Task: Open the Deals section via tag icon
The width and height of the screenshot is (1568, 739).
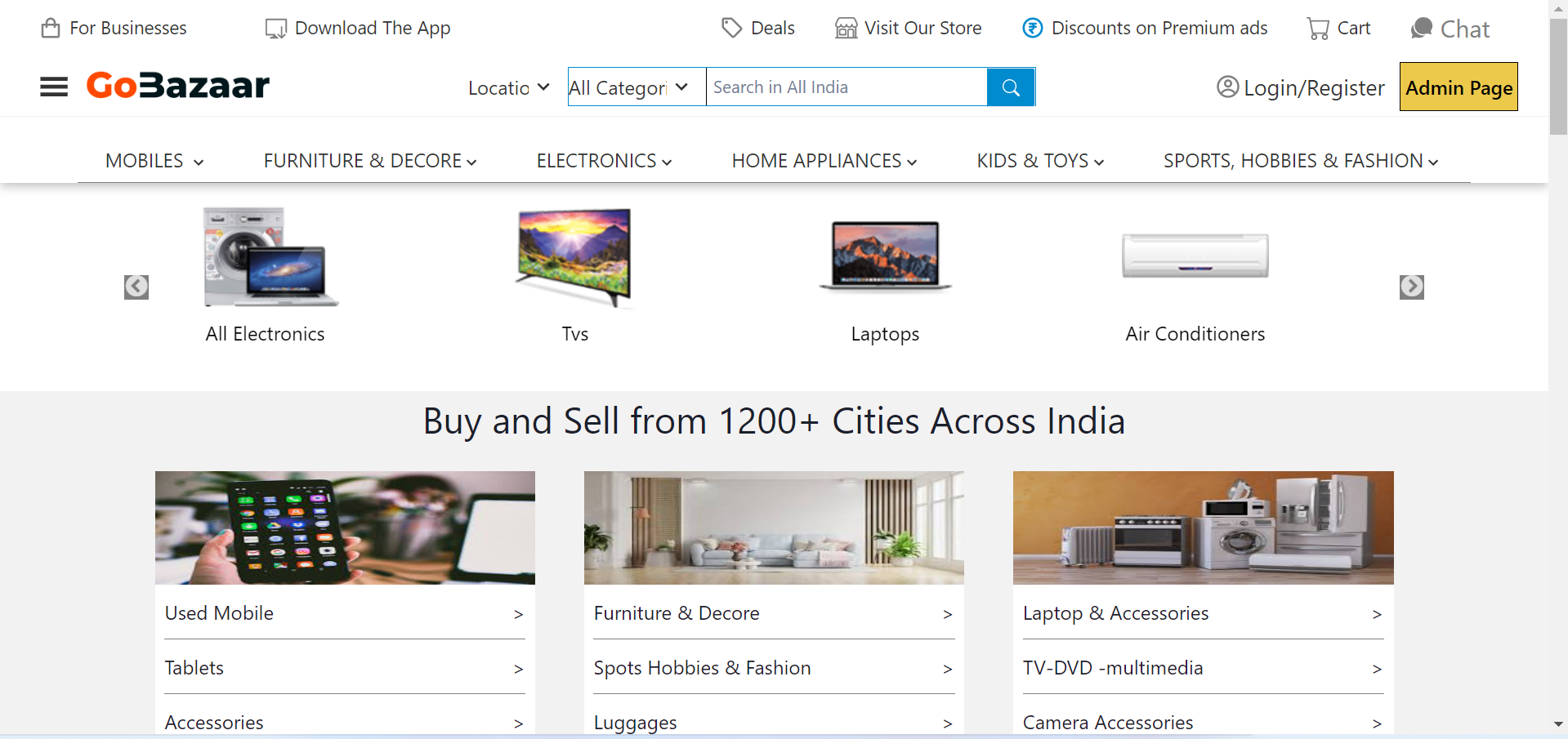Action: 733,27
